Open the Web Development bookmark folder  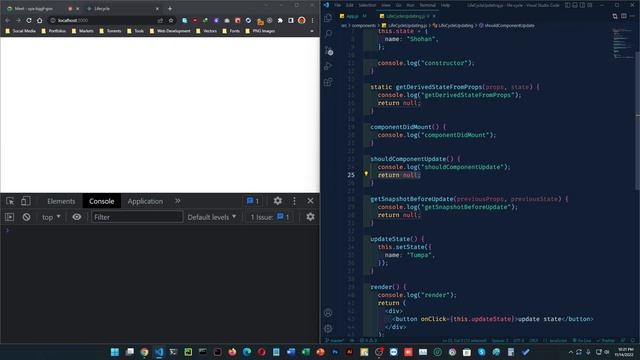pos(170,31)
